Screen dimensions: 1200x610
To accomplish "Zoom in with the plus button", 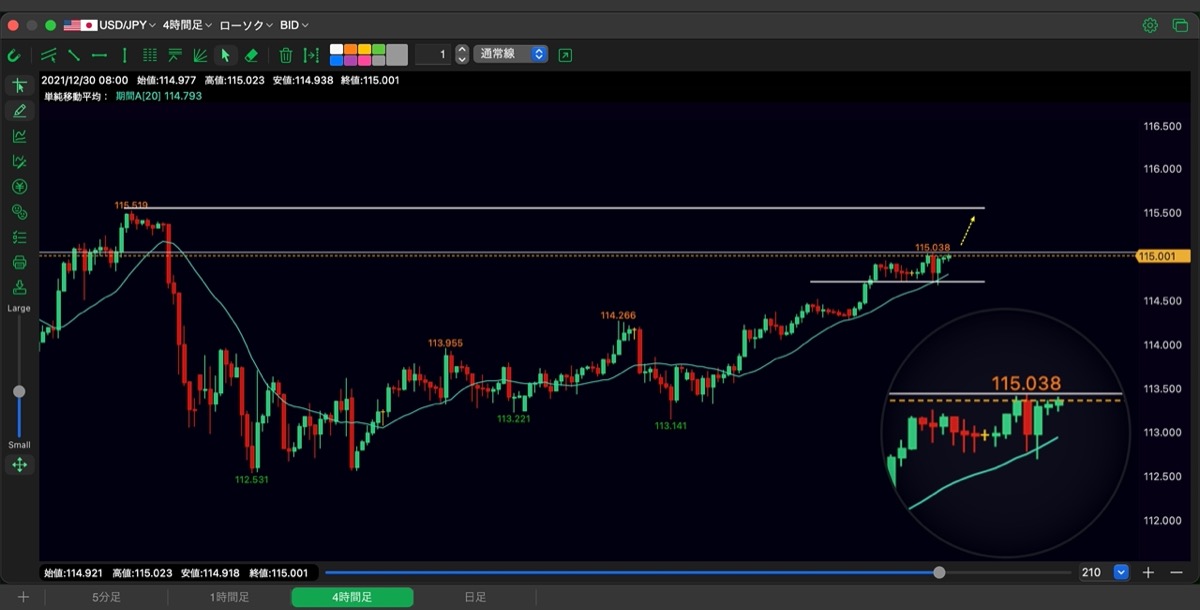I will pyautogui.click(x=1148, y=573).
